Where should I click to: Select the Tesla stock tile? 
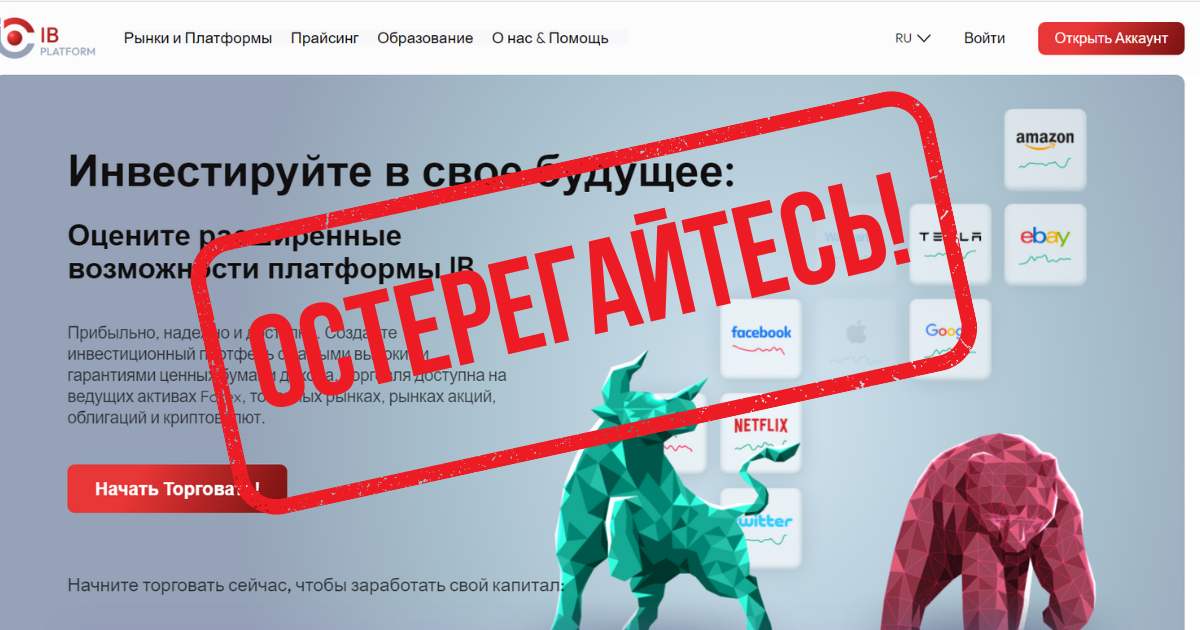point(950,244)
